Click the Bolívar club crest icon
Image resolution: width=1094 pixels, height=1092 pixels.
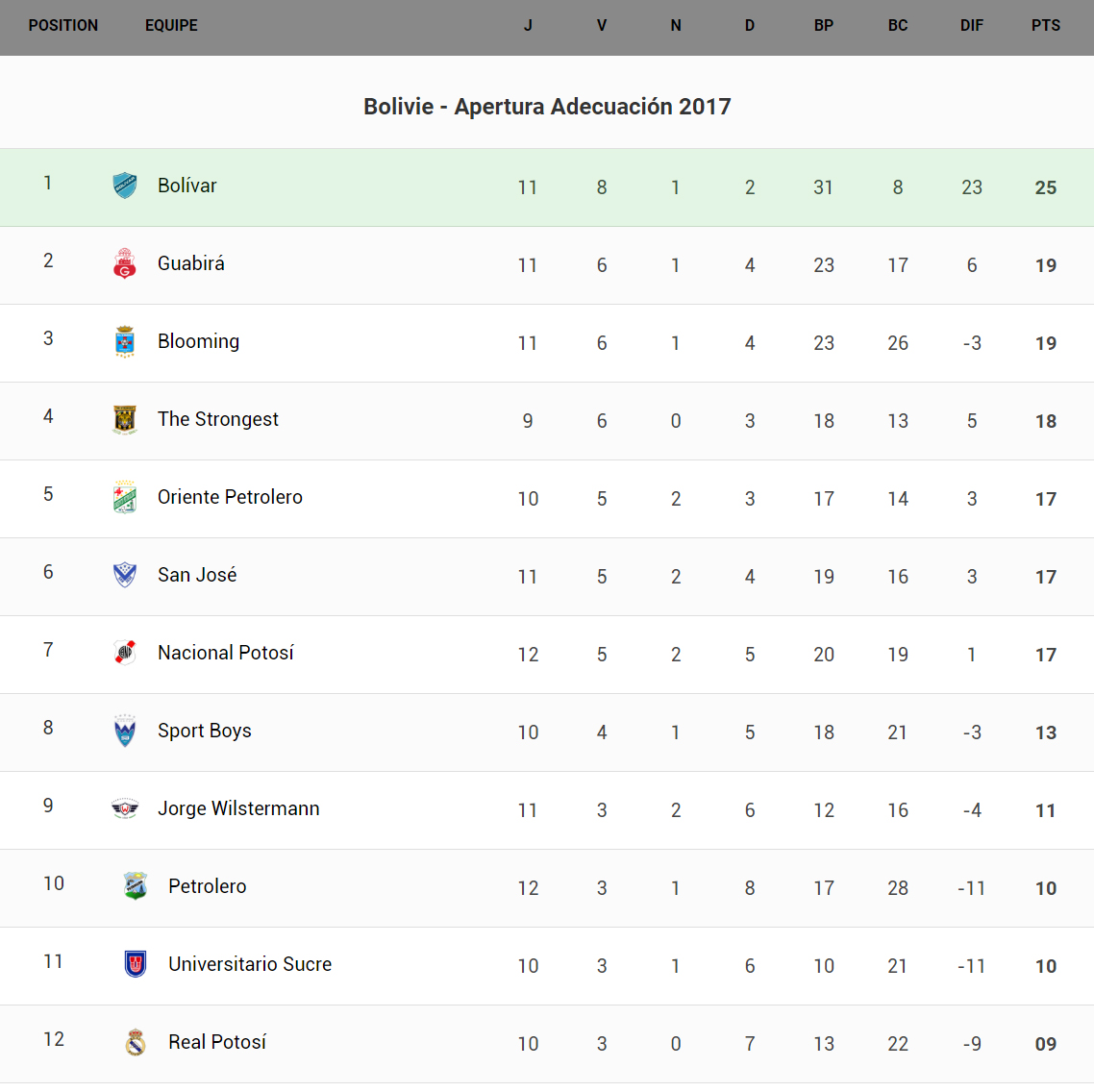point(125,186)
